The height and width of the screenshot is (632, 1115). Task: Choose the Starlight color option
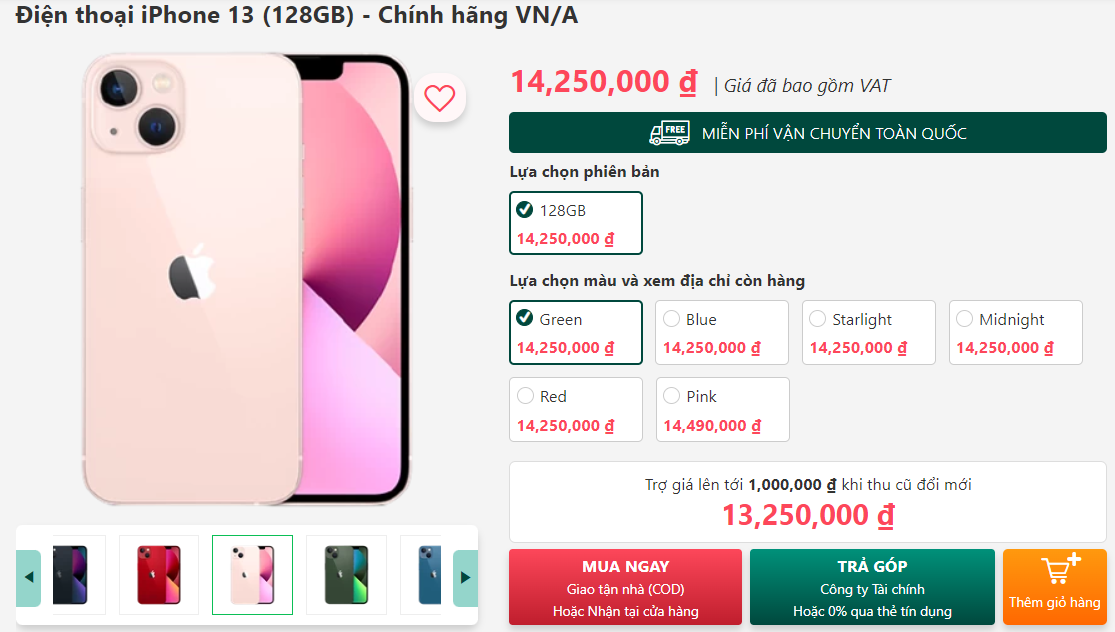pos(869,333)
